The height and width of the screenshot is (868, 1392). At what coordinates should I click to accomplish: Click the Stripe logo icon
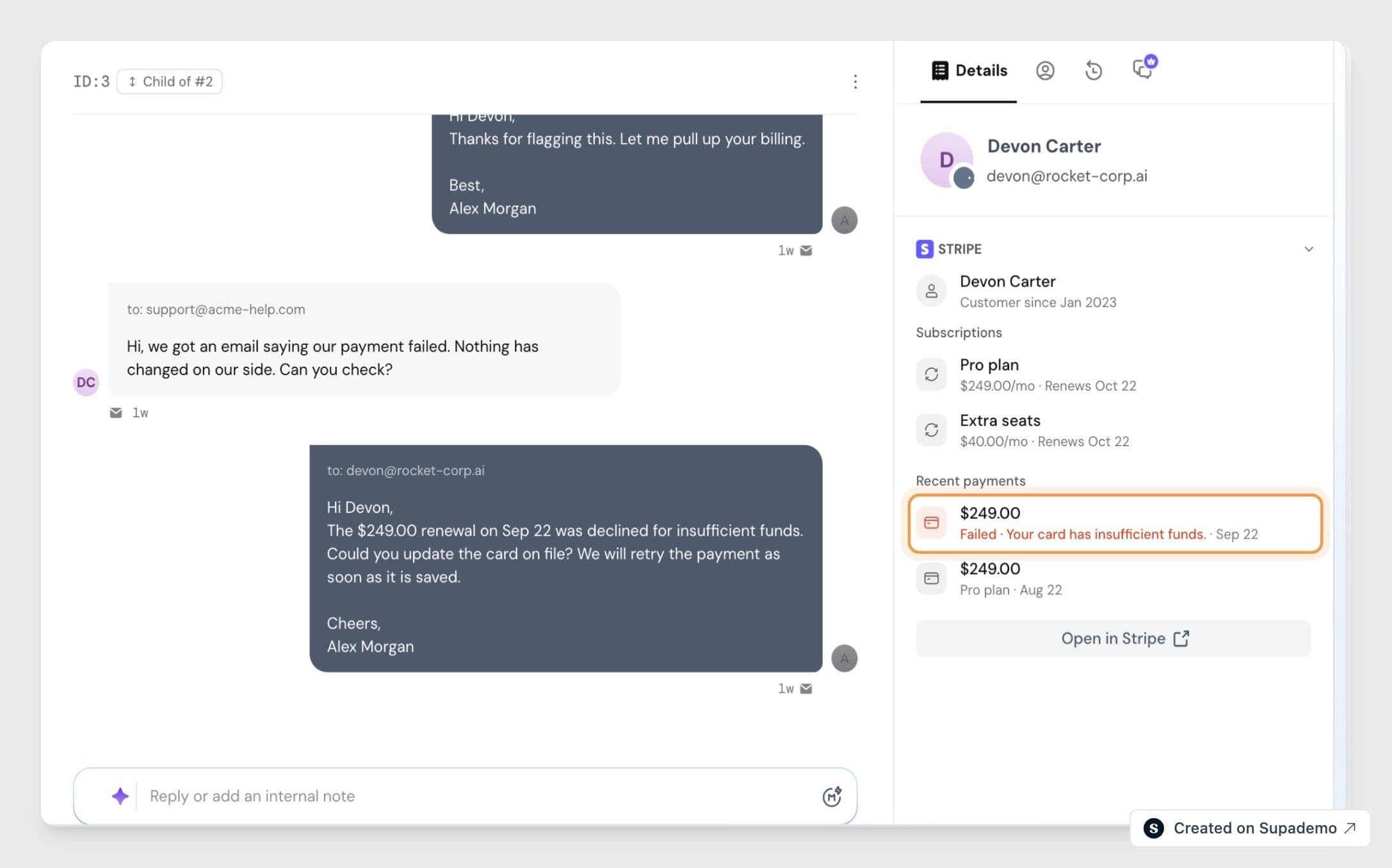(924, 249)
